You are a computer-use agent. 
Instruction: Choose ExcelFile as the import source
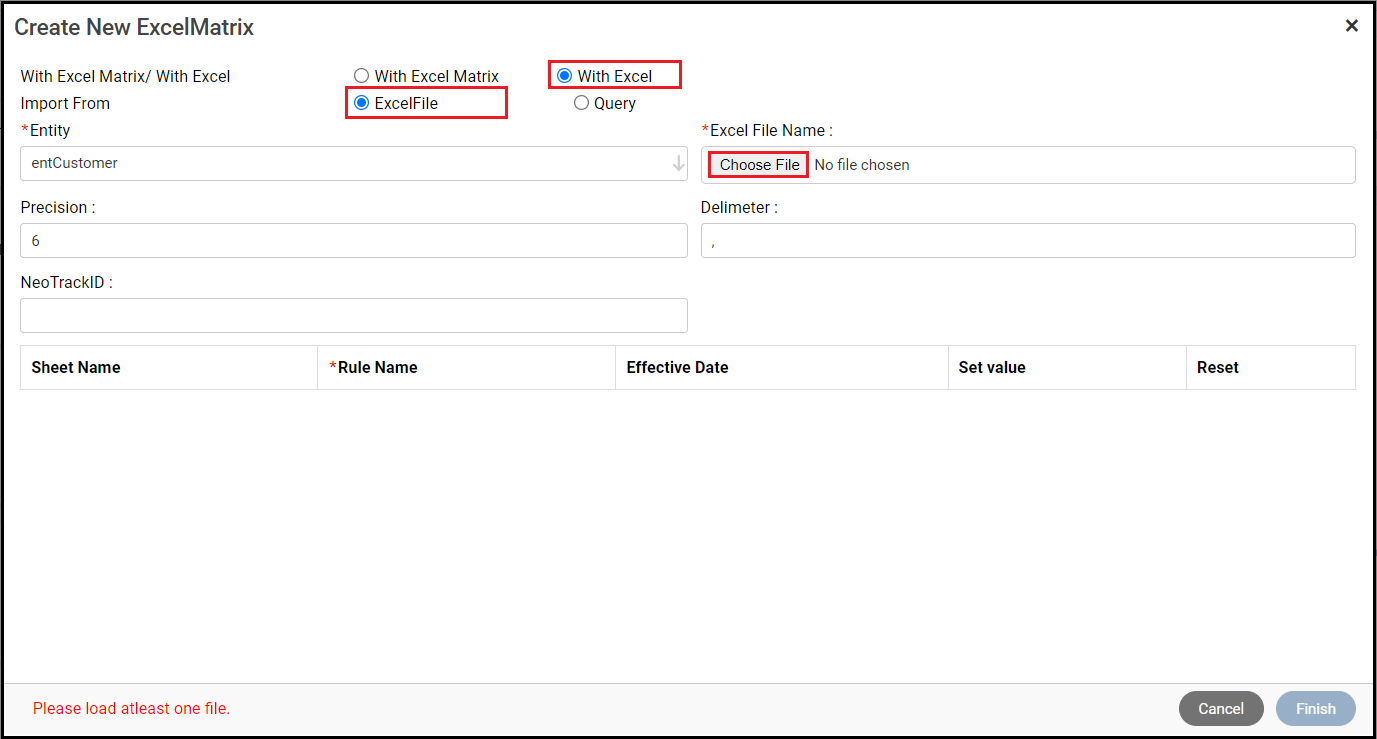point(362,103)
